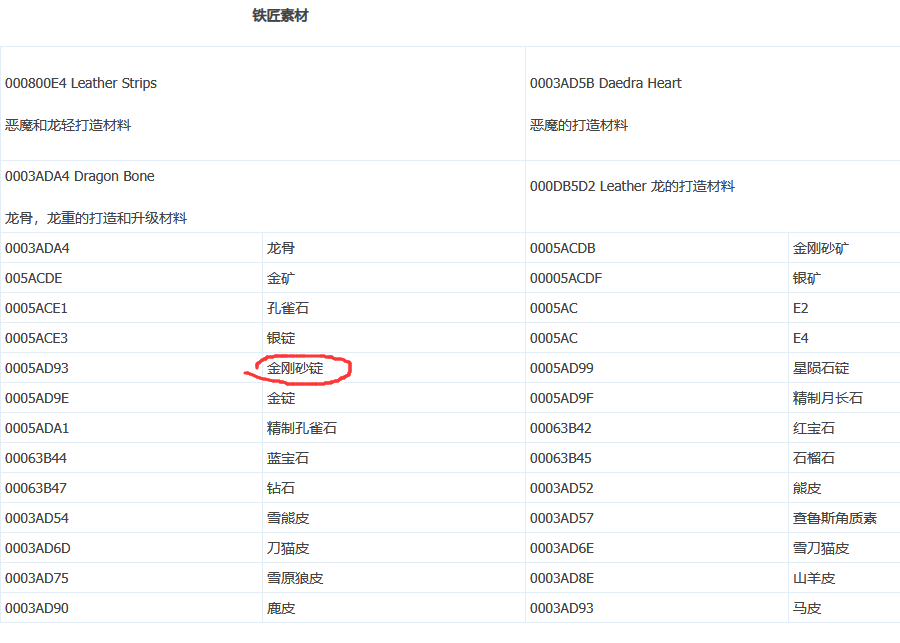Image resolution: width=900 pixels, height=643 pixels.
Task: Select the '0005ADA1' code cell
Action: tap(37, 428)
